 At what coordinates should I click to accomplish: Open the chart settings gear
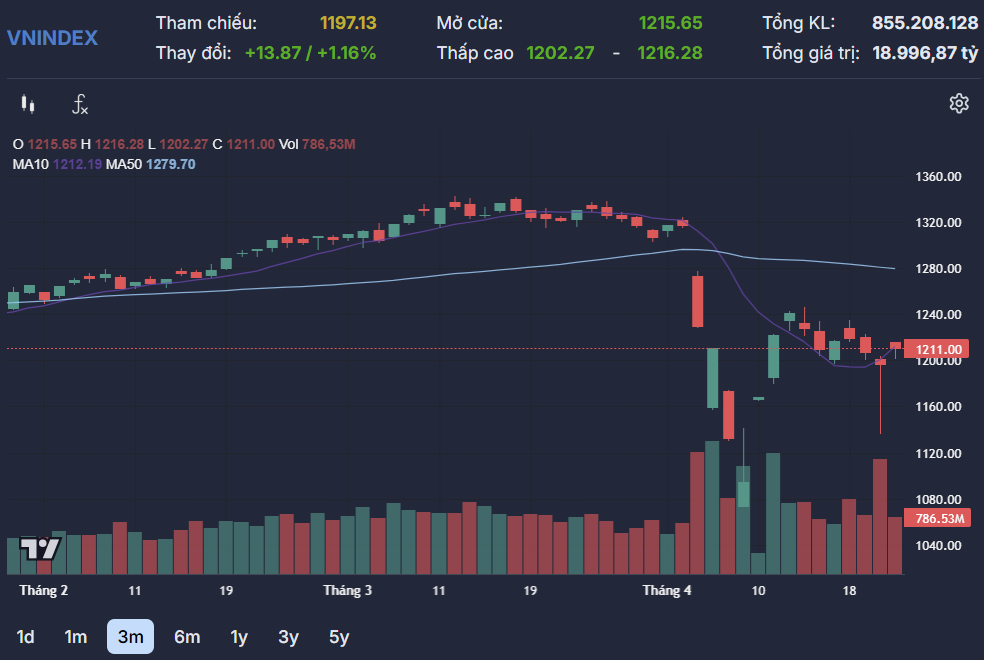point(959,103)
